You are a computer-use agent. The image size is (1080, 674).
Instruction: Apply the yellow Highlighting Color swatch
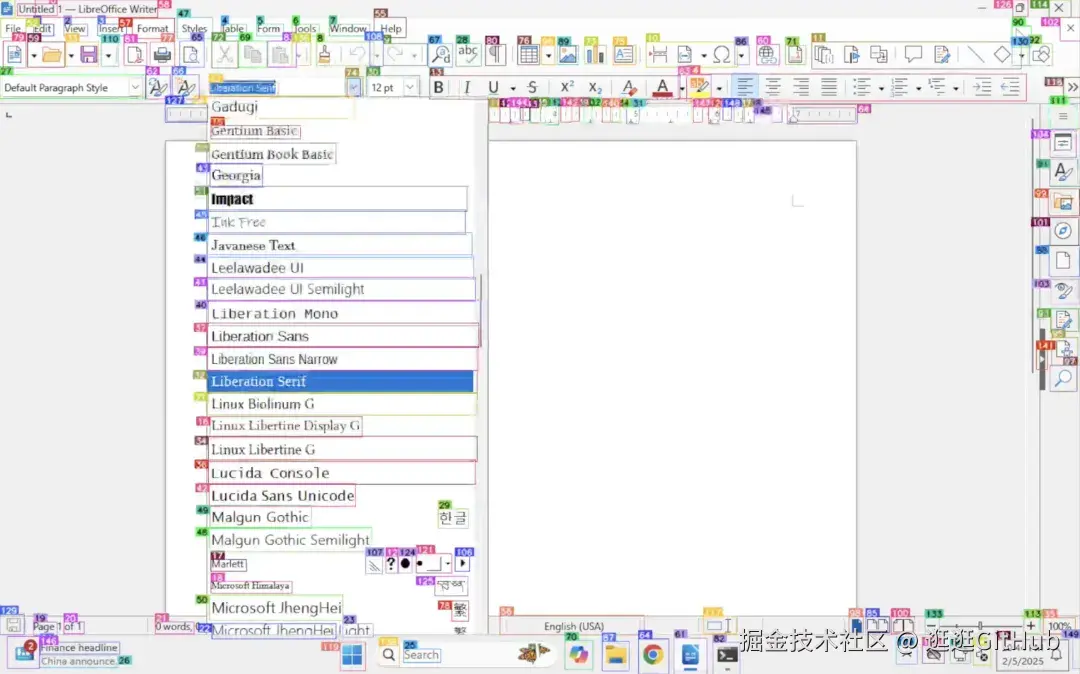click(700, 87)
